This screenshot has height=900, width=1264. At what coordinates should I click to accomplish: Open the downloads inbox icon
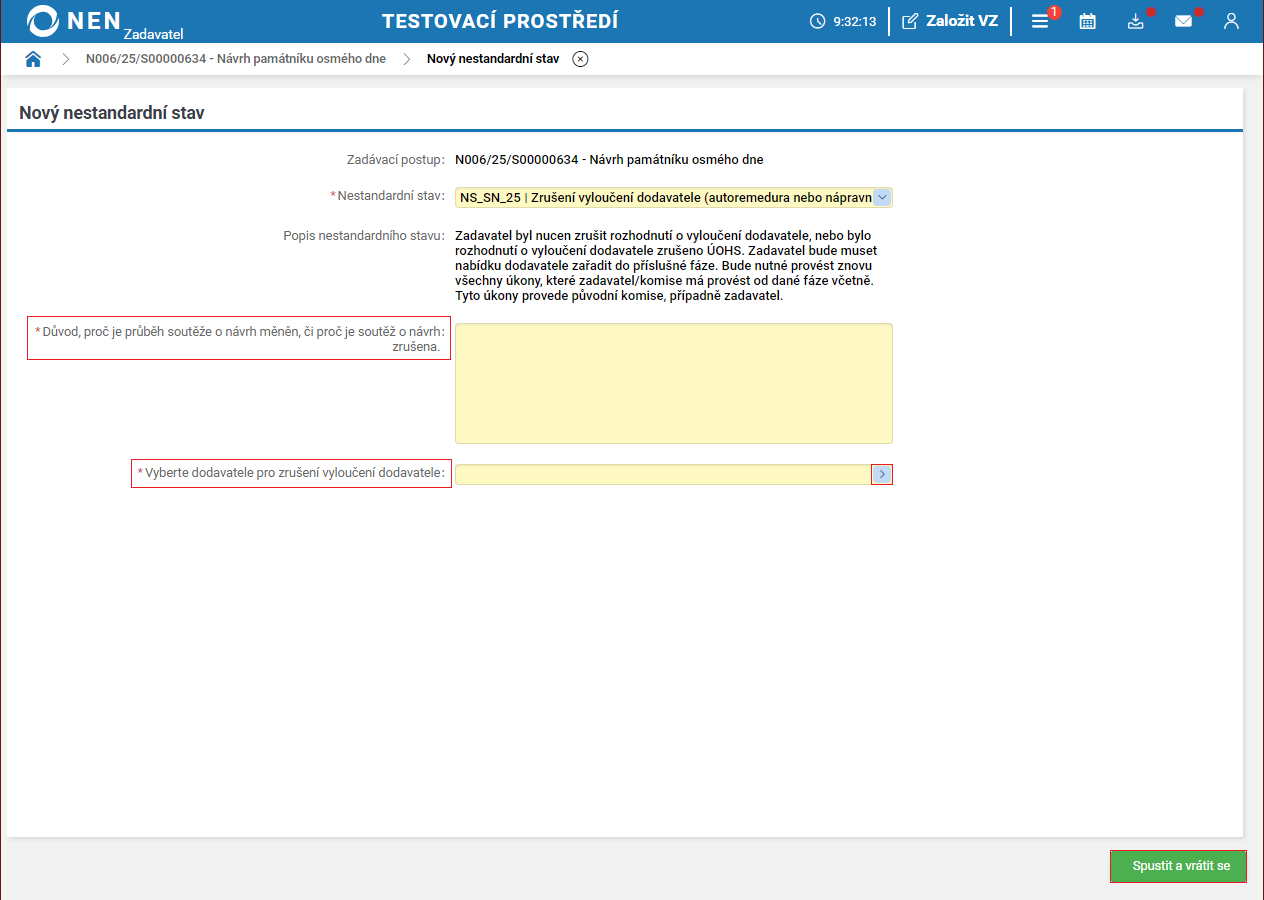point(1136,21)
